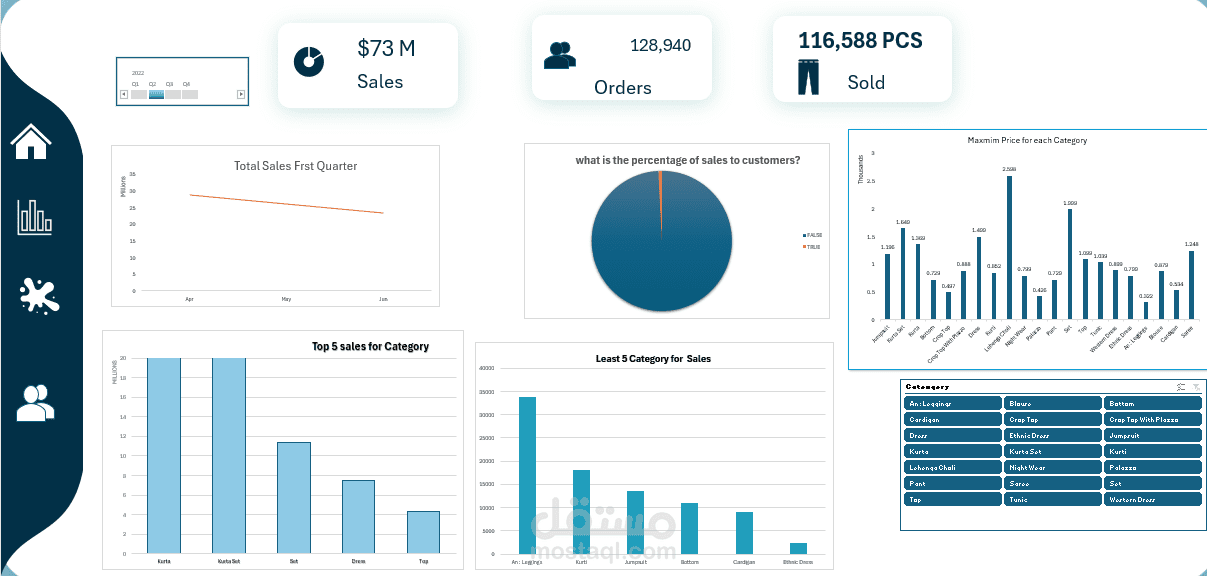Click the Set 1.999 bar in Maxmim Price chart

pyautogui.click(x=1070, y=264)
